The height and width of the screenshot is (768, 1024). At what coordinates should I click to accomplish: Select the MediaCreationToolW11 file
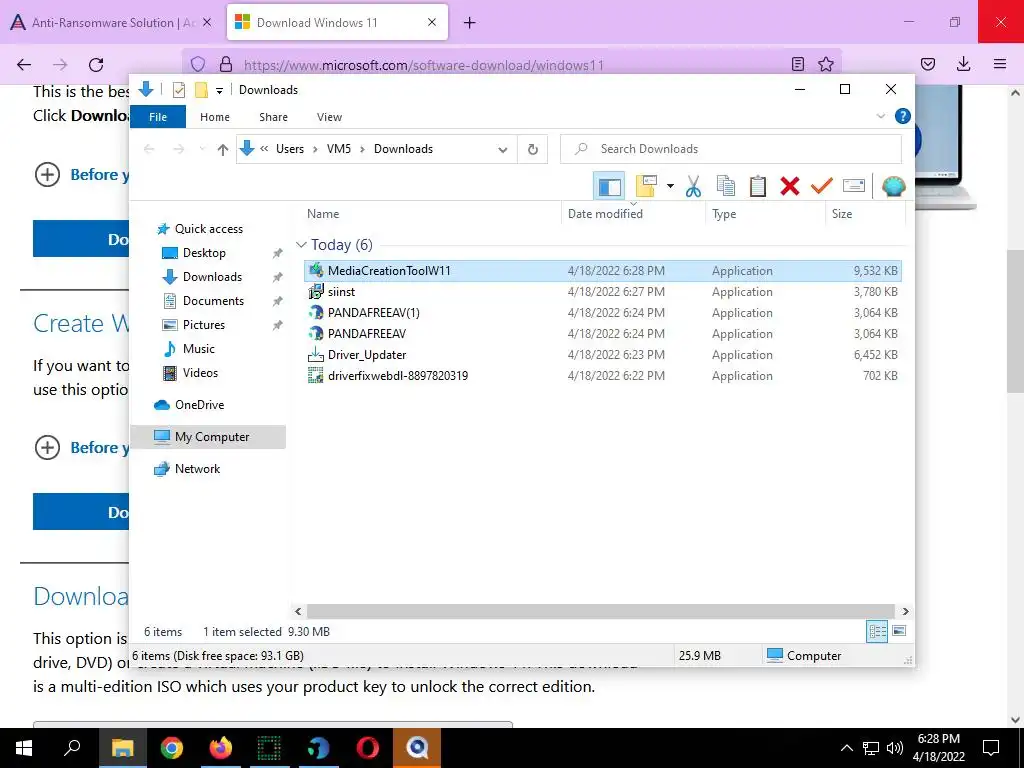tap(602, 271)
